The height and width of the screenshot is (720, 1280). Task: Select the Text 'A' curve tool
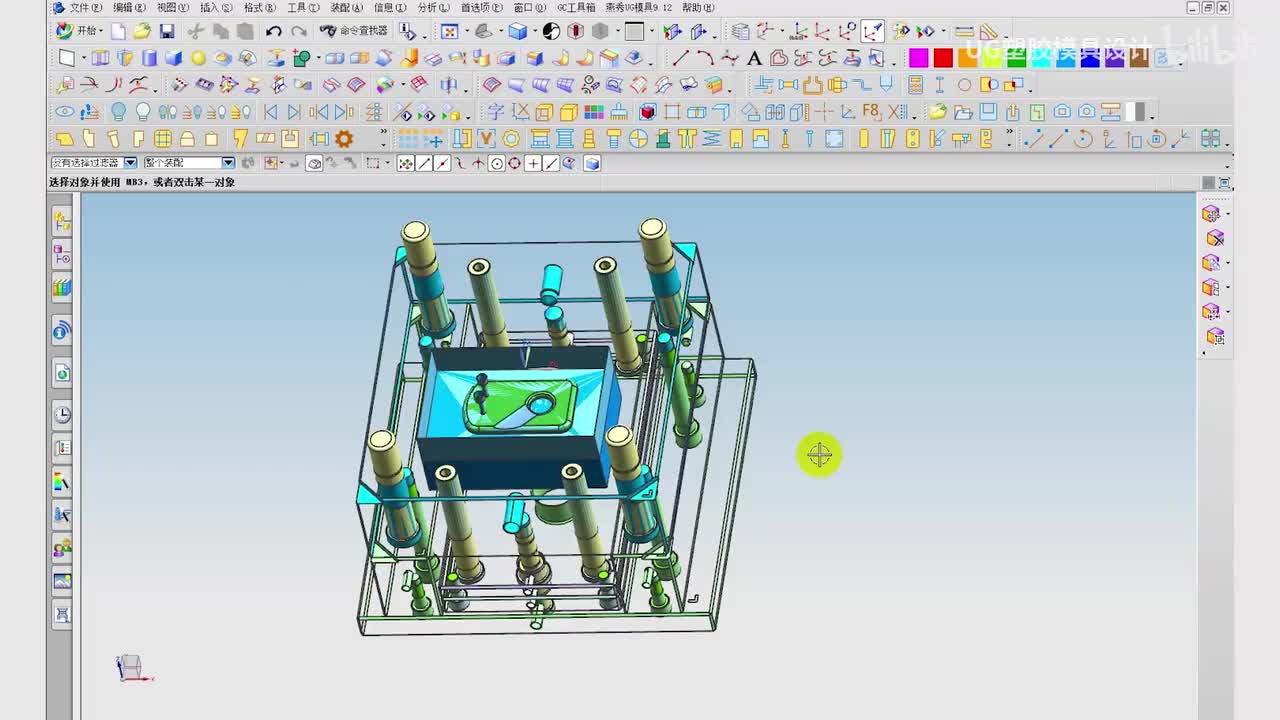click(754, 58)
